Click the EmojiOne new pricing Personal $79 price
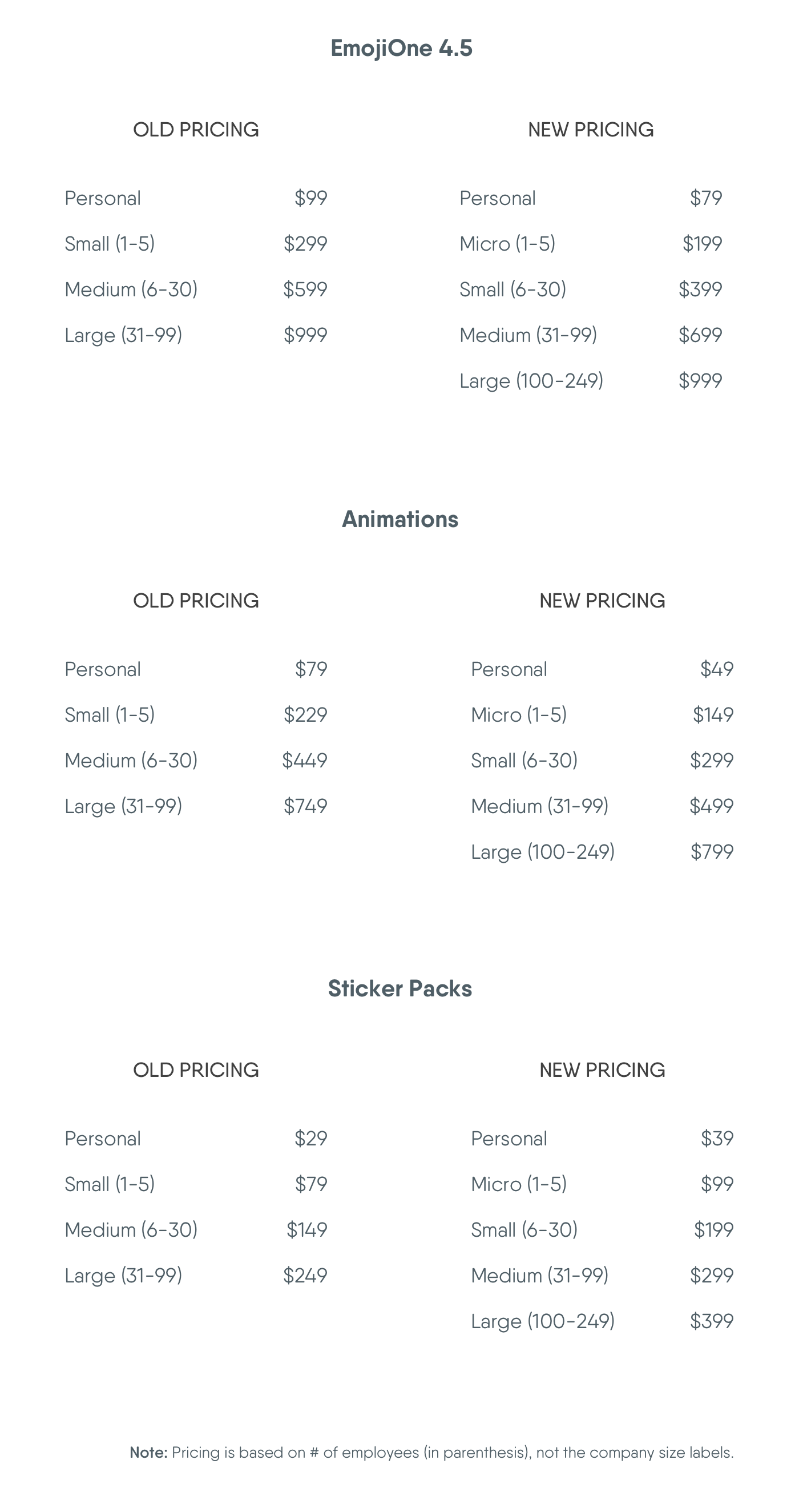 [706, 198]
